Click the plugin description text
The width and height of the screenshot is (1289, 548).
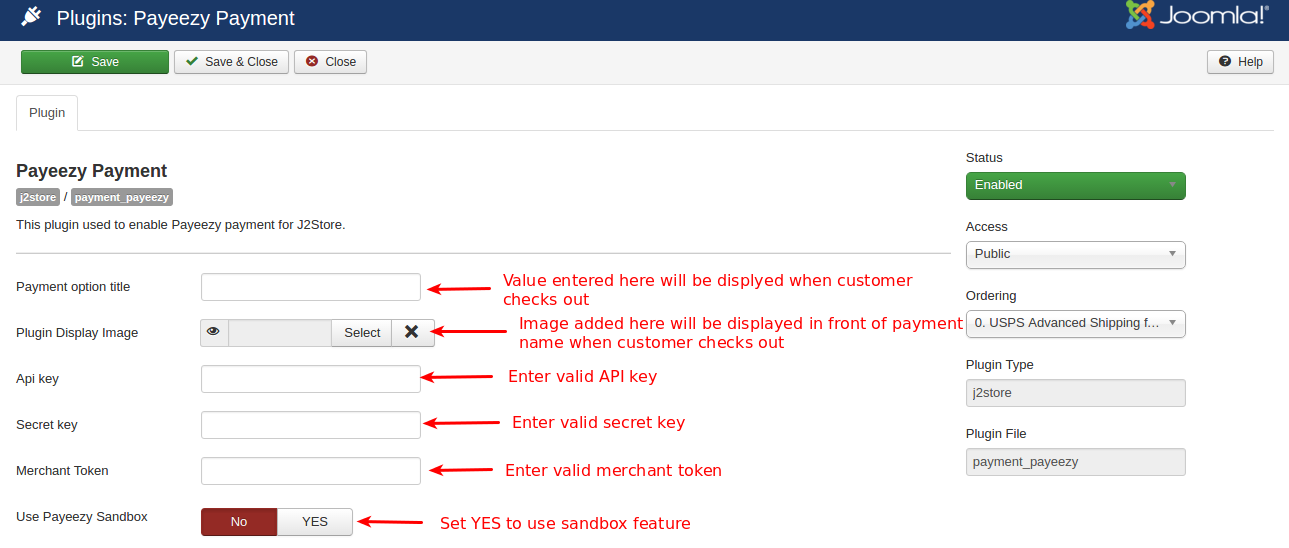pos(181,225)
